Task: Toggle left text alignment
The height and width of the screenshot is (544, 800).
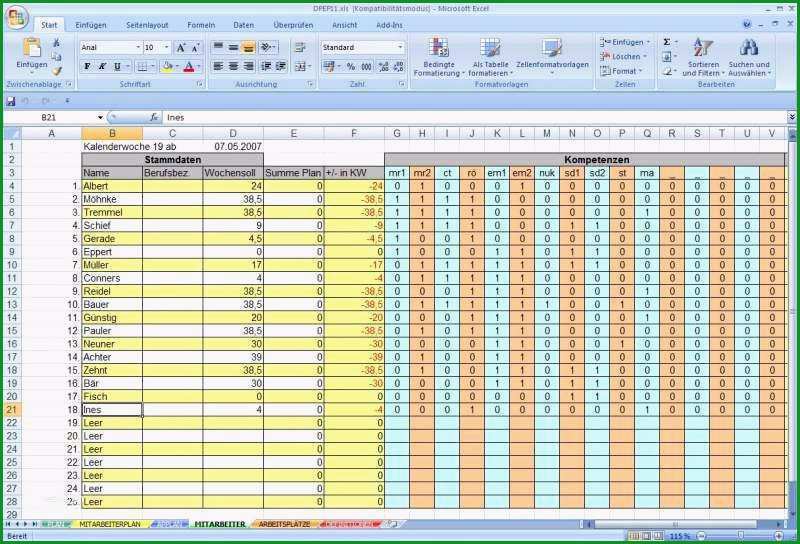Action: click(x=218, y=66)
